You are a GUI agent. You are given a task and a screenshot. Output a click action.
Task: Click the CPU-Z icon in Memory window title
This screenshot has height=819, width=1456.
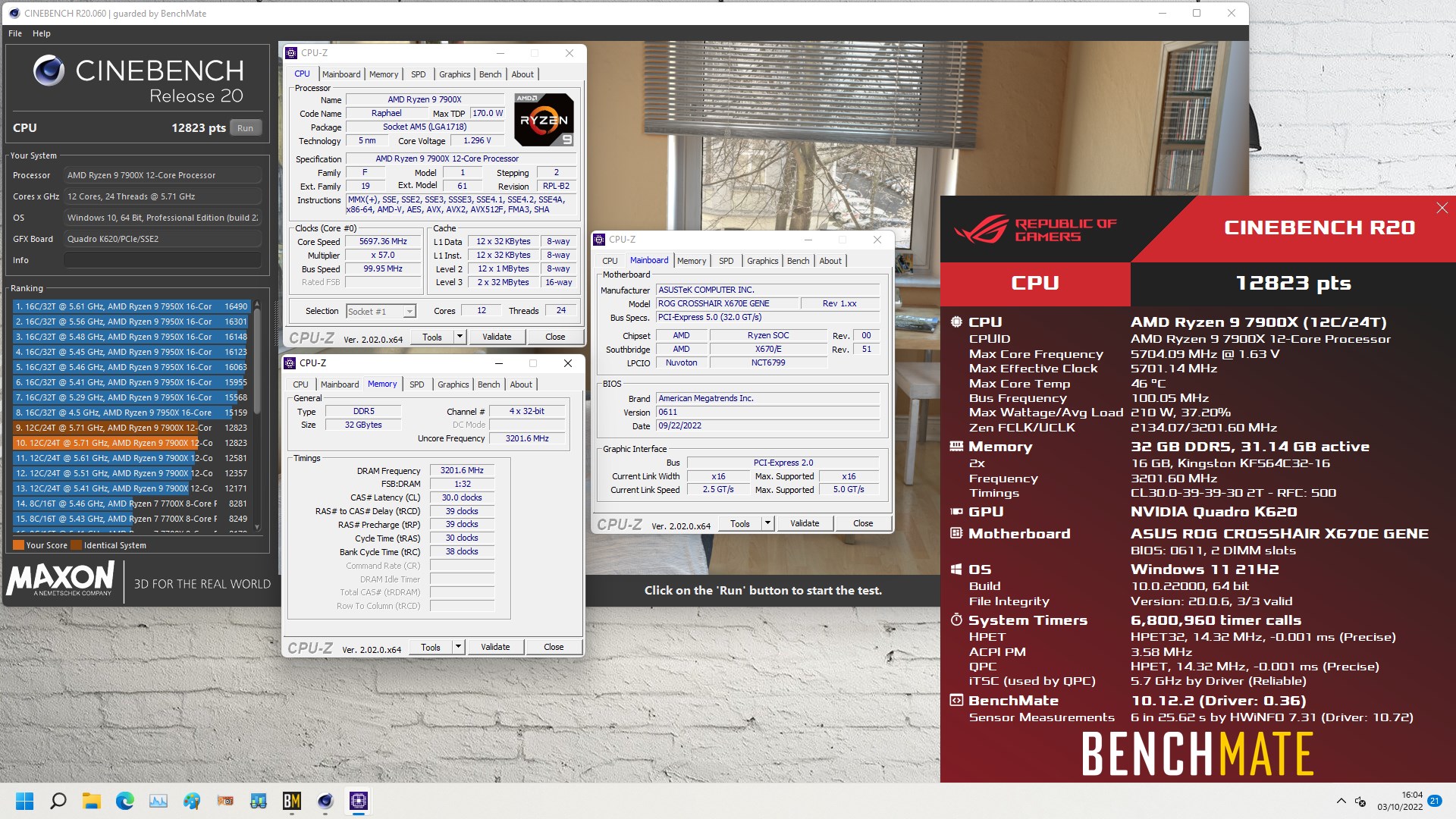coord(290,363)
